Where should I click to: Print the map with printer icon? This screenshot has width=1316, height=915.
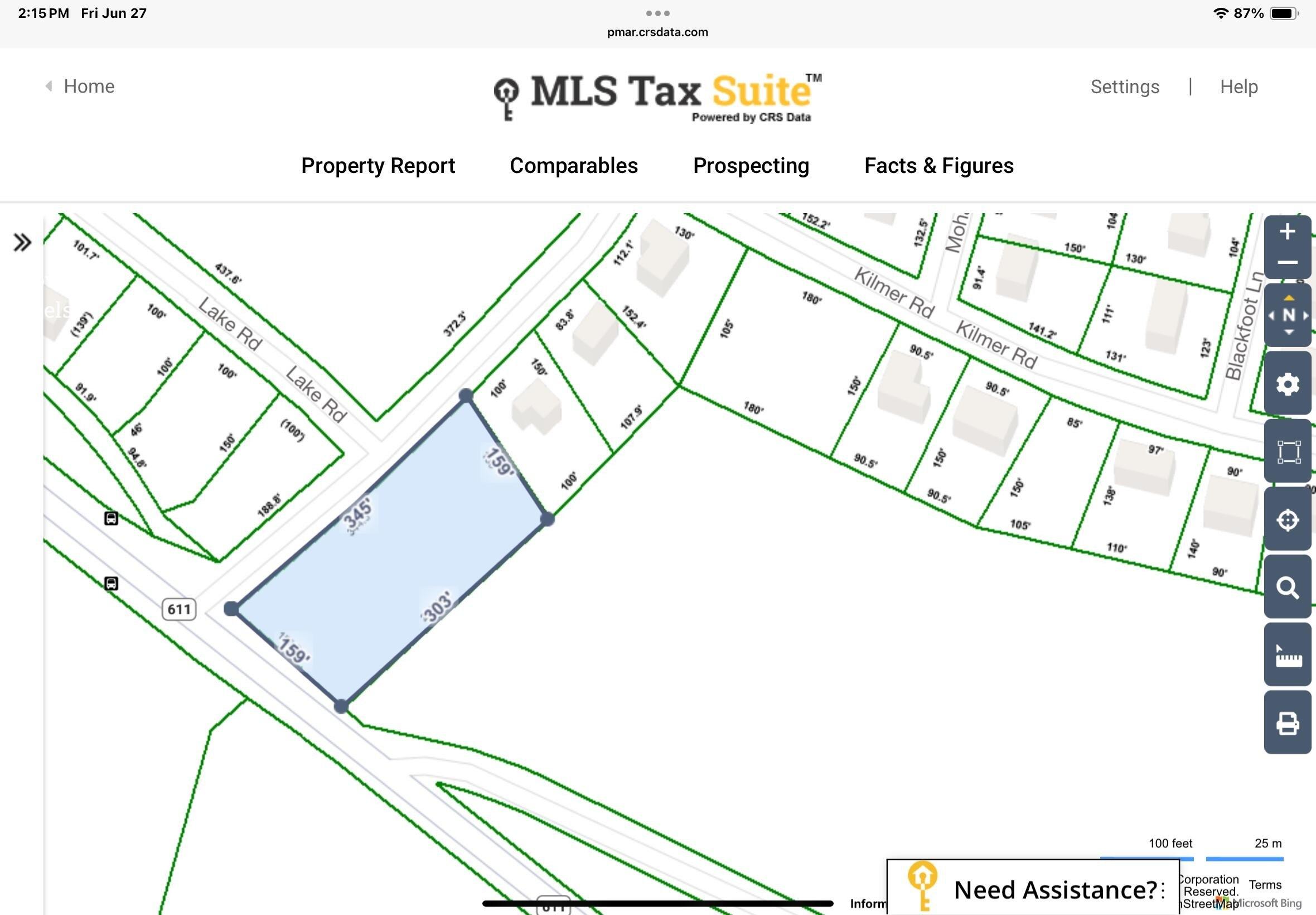coord(1288,723)
